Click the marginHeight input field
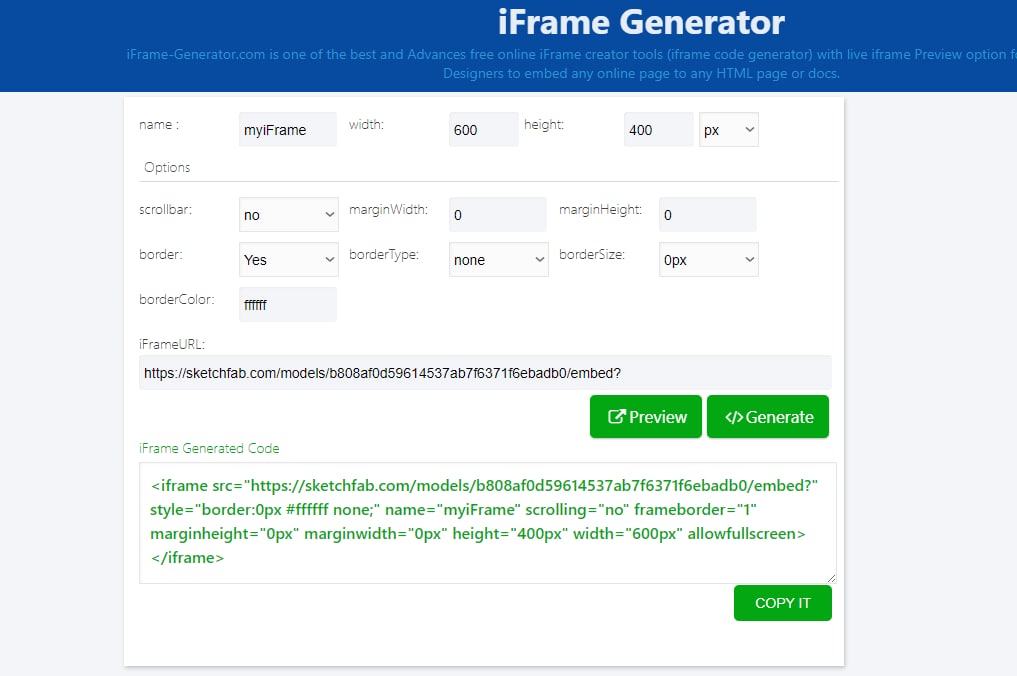The height and width of the screenshot is (676, 1017). pos(708,215)
